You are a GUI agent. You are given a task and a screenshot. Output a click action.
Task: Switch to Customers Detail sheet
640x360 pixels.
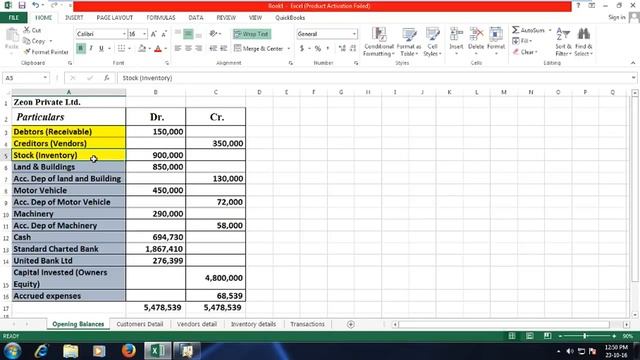[140, 324]
